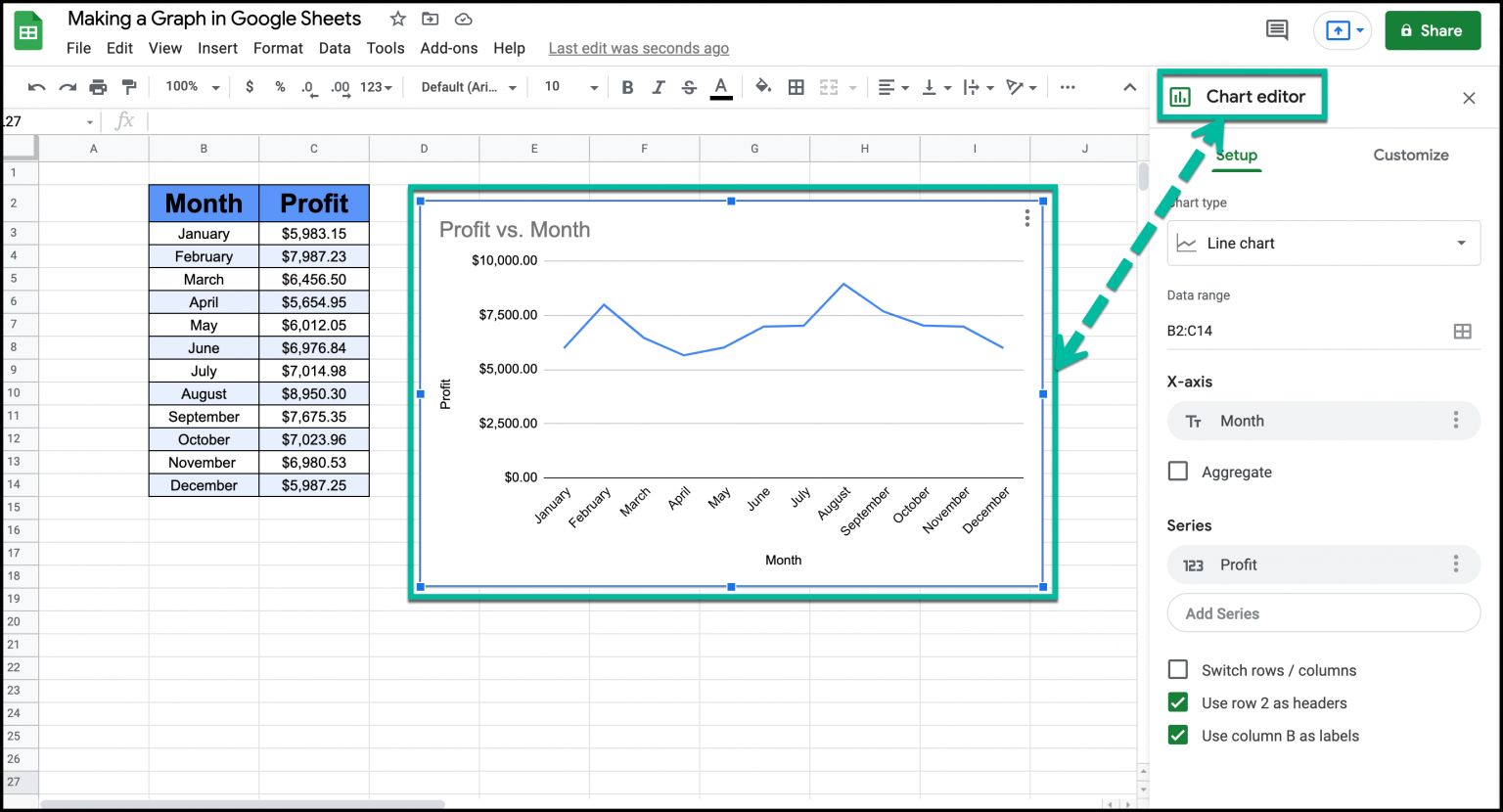Format selected cells as currency
The height and width of the screenshot is (812, 1503).
(250, 86)
